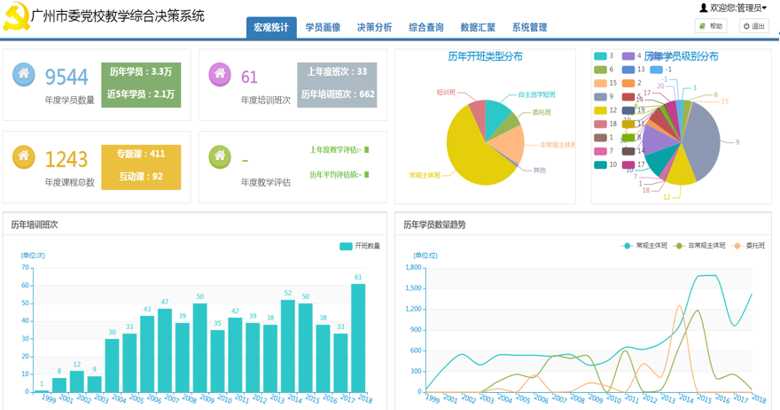Click the yellow home icon beside 年度课程总数
Viewport: 780px width, 410px height.
(24, 157)
